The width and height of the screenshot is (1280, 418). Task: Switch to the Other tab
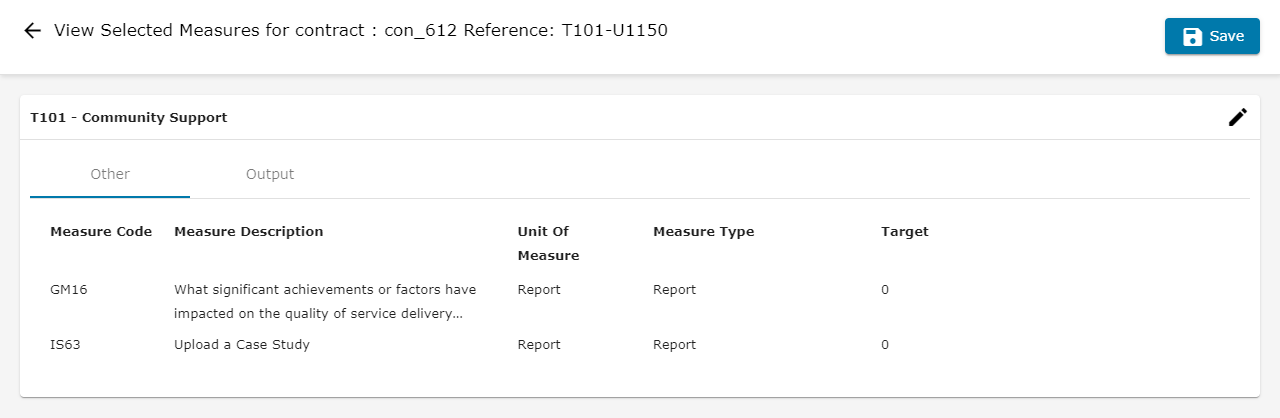click(x=110, y=174)
